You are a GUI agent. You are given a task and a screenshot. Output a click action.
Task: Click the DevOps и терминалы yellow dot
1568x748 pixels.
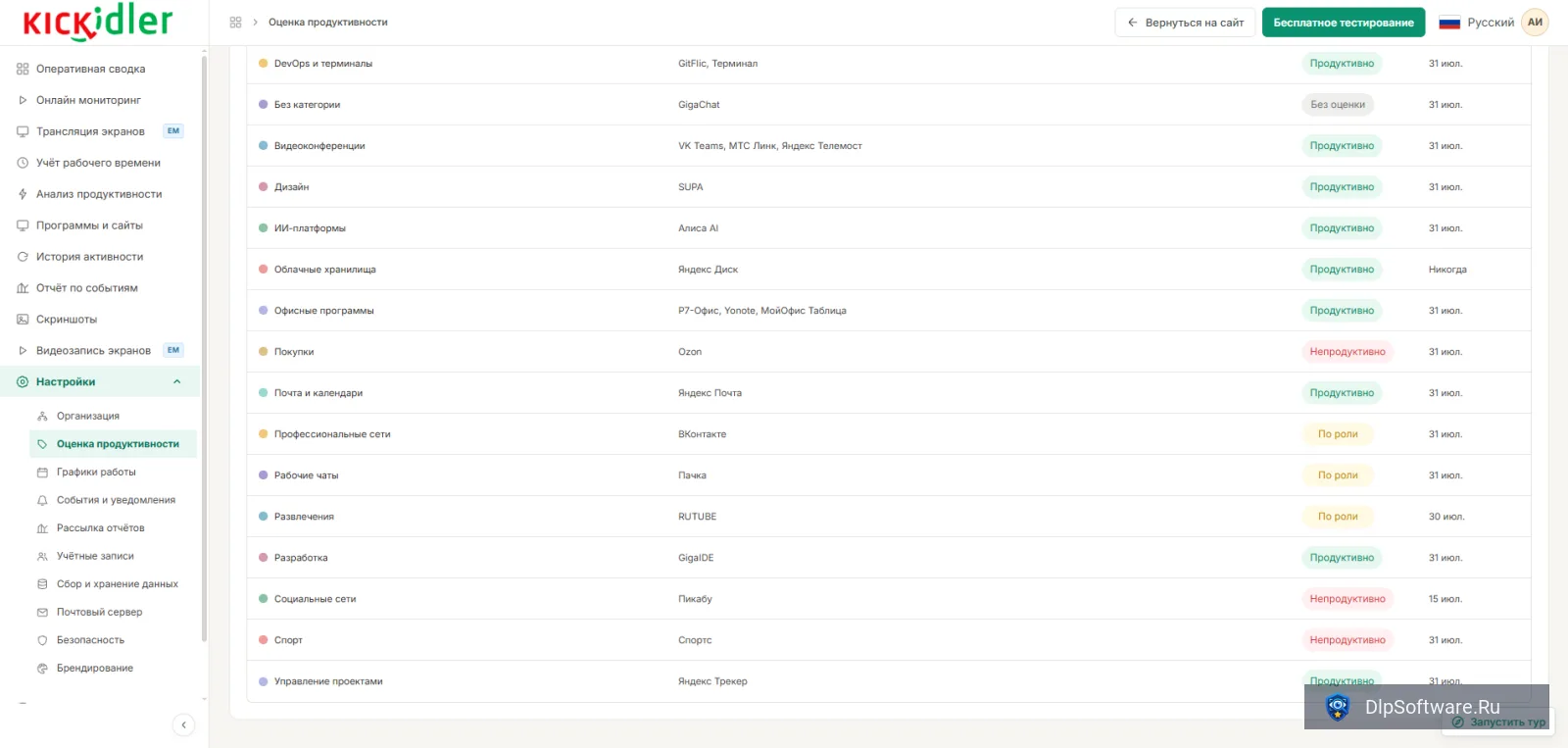tap(264, 64)
